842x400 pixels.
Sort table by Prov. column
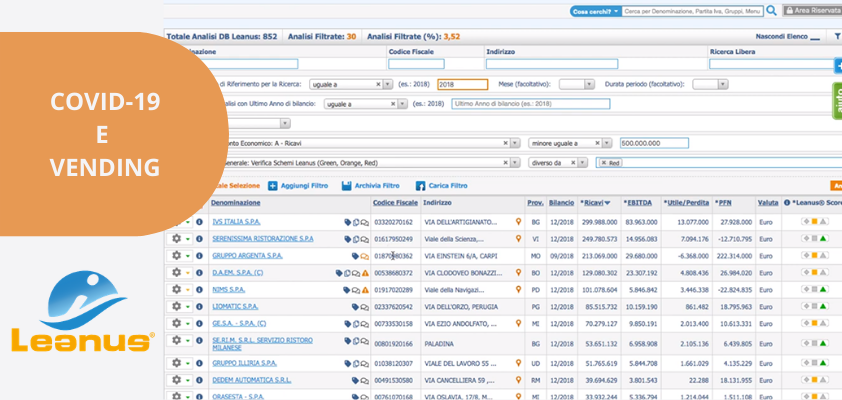[535, 203]
